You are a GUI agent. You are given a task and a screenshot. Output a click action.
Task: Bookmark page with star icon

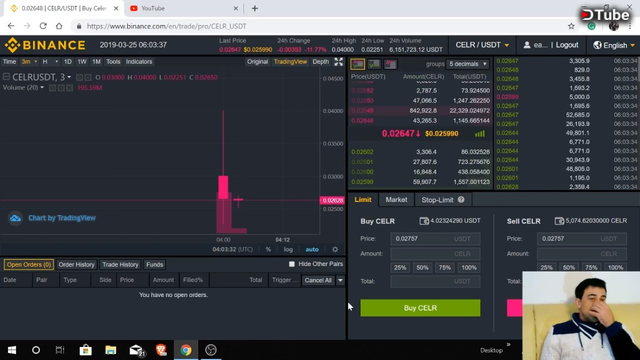571,26
